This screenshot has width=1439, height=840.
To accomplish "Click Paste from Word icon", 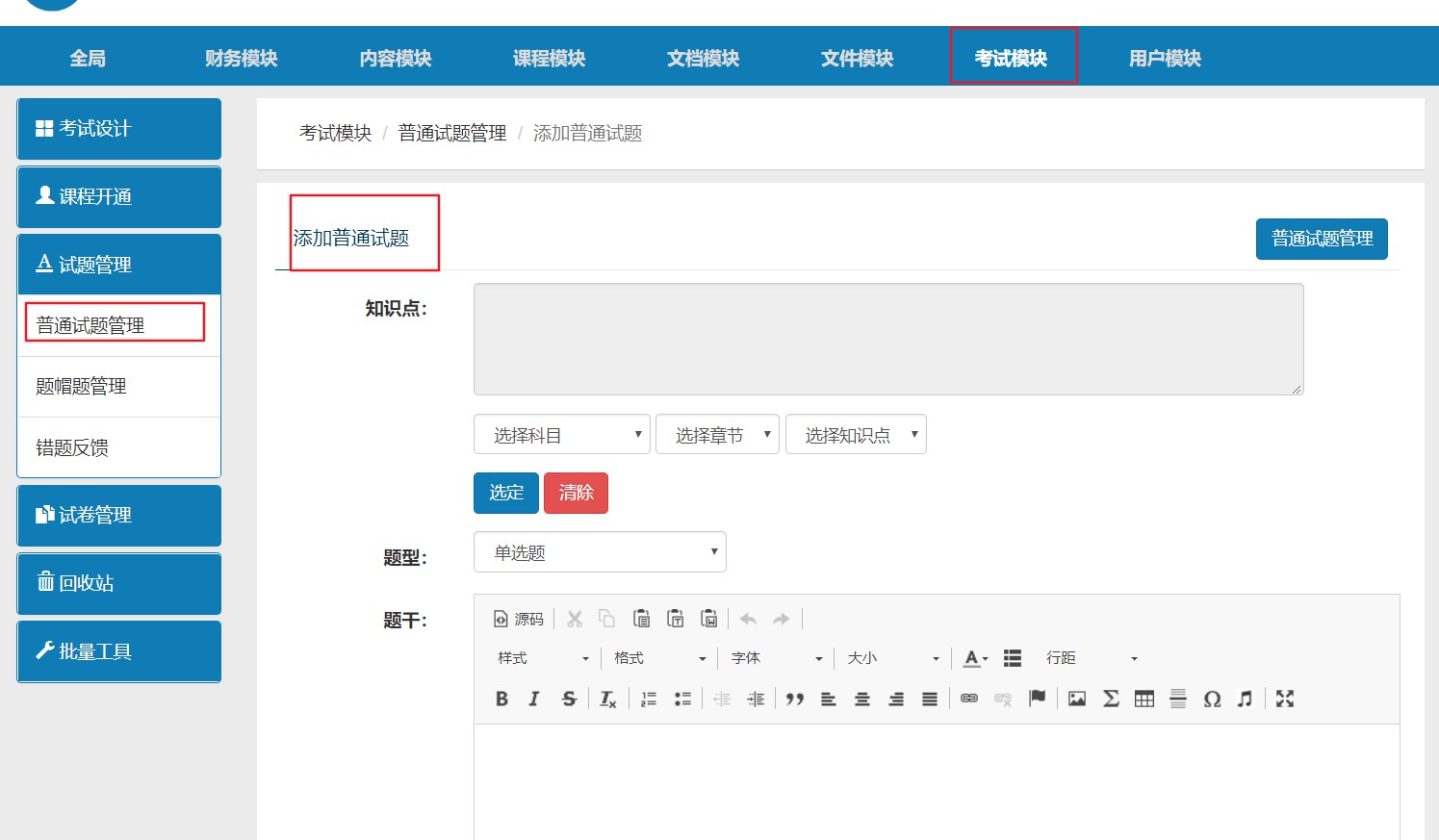I will [708, 619].
